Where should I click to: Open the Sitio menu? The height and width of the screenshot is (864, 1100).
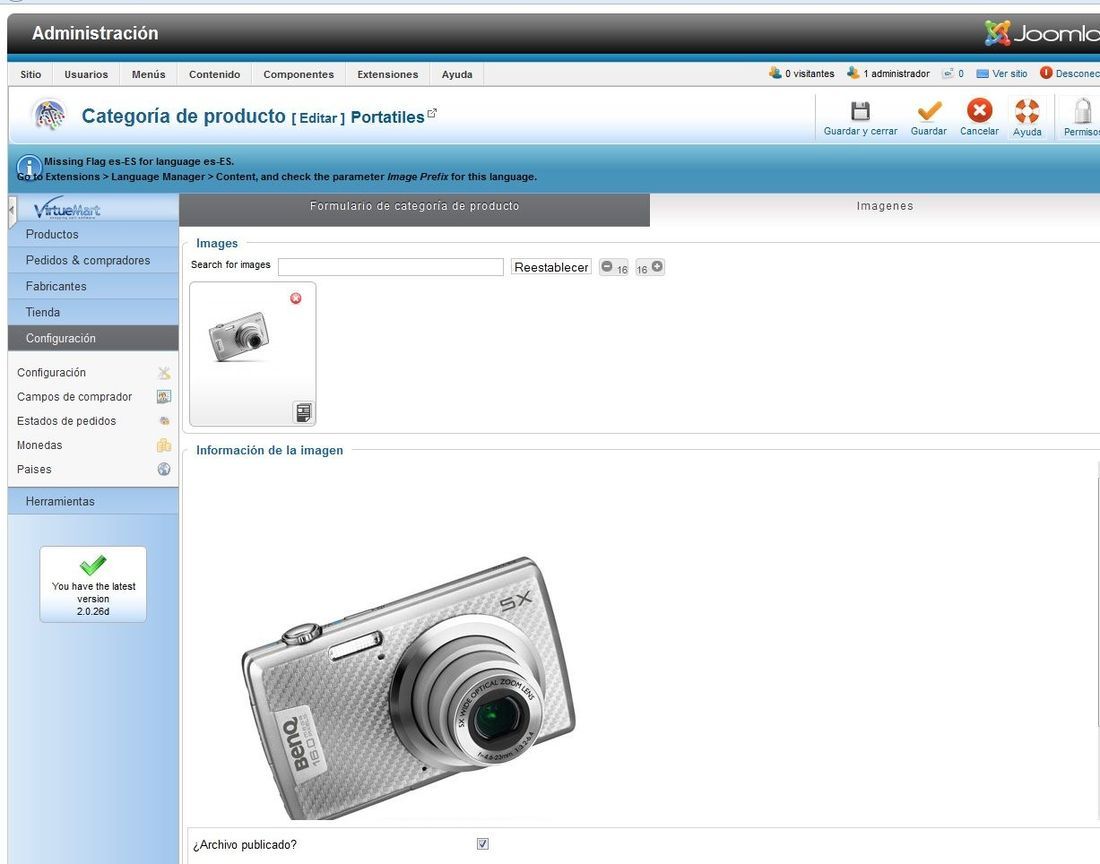click(31, 74)
